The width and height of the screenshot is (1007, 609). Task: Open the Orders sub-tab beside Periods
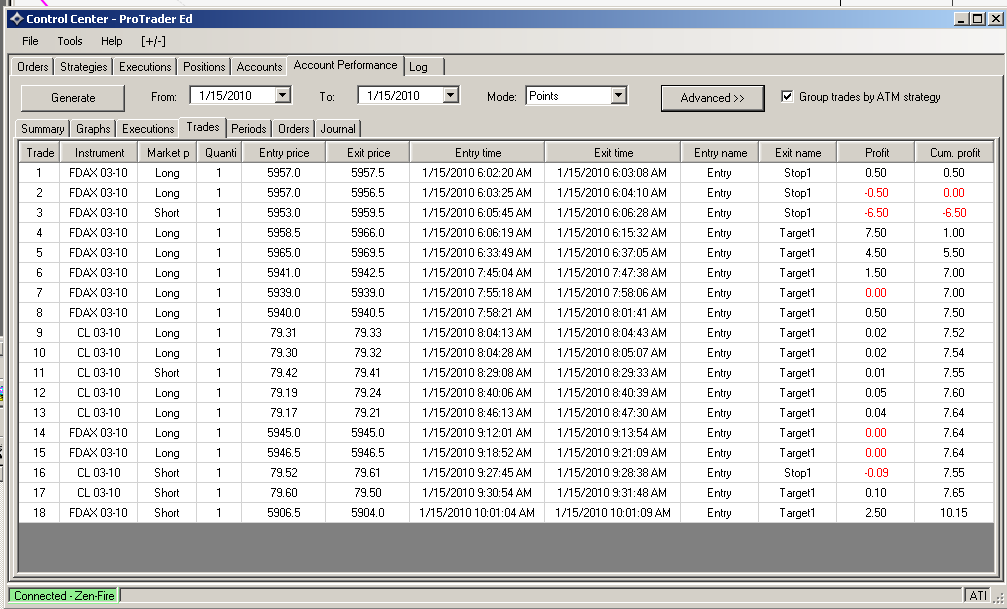pos(293,129)
